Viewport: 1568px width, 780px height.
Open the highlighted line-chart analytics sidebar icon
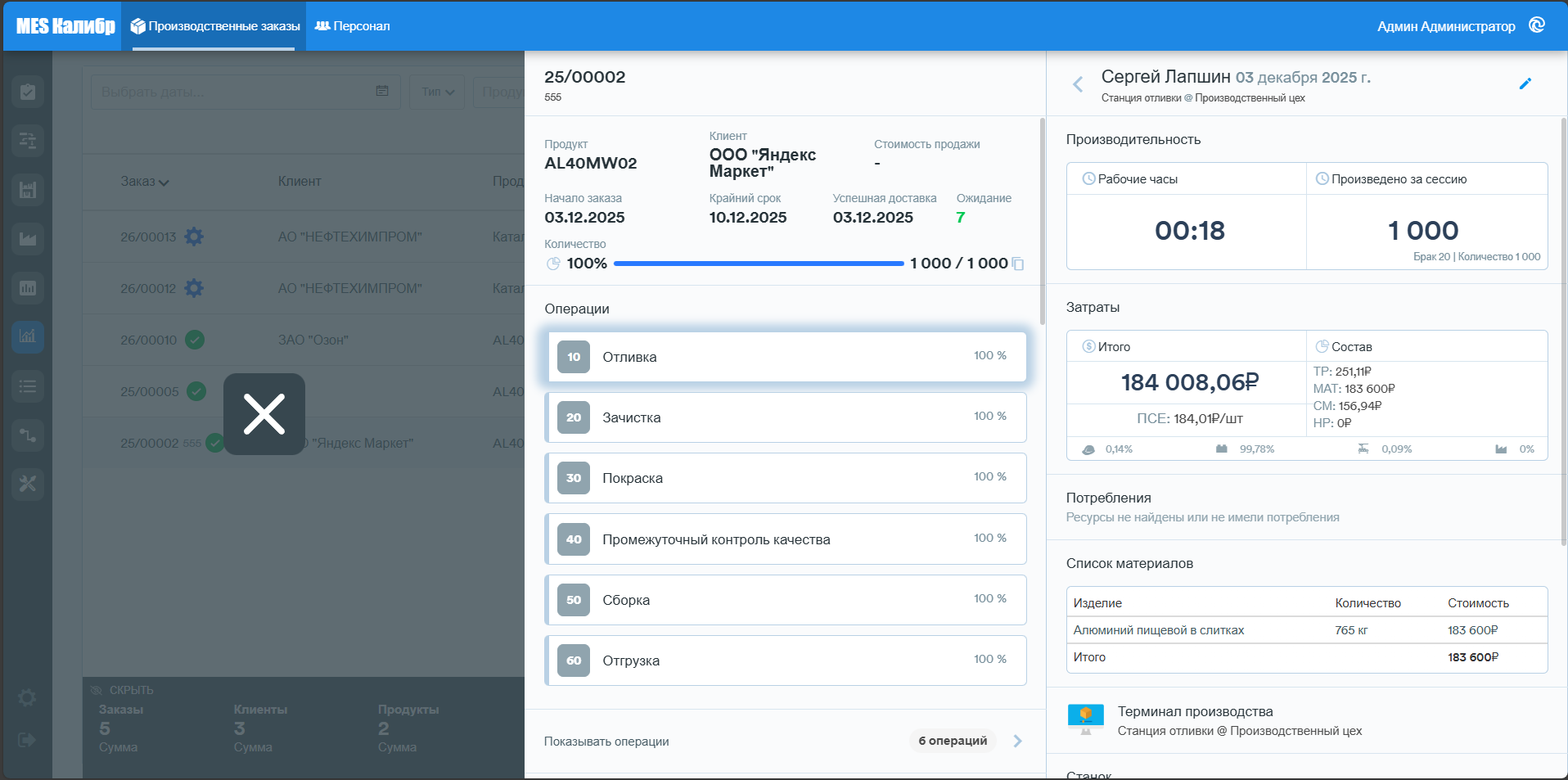click(28, 336)
